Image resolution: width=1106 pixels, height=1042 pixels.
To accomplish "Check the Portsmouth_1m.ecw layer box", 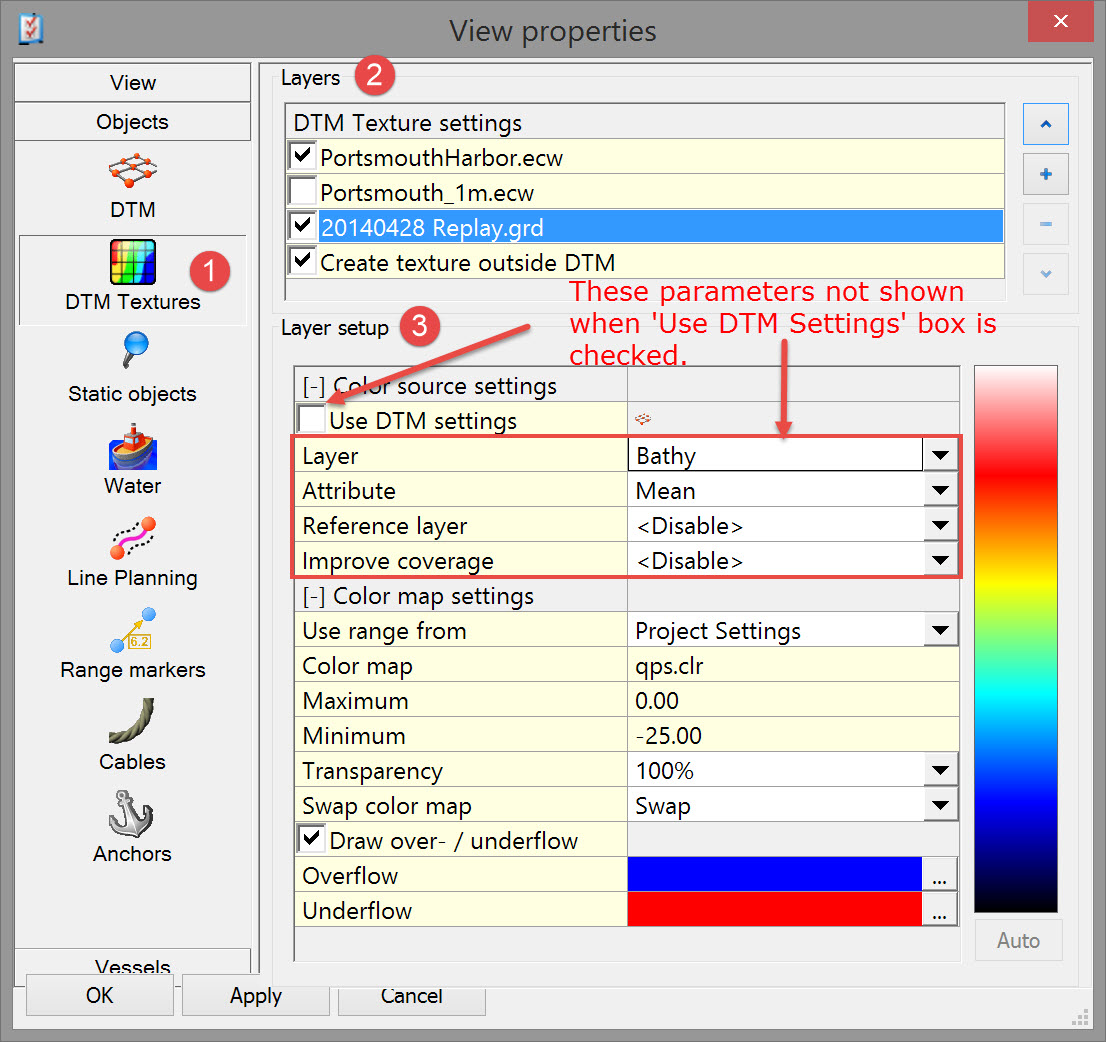I will tap(303, 192).
